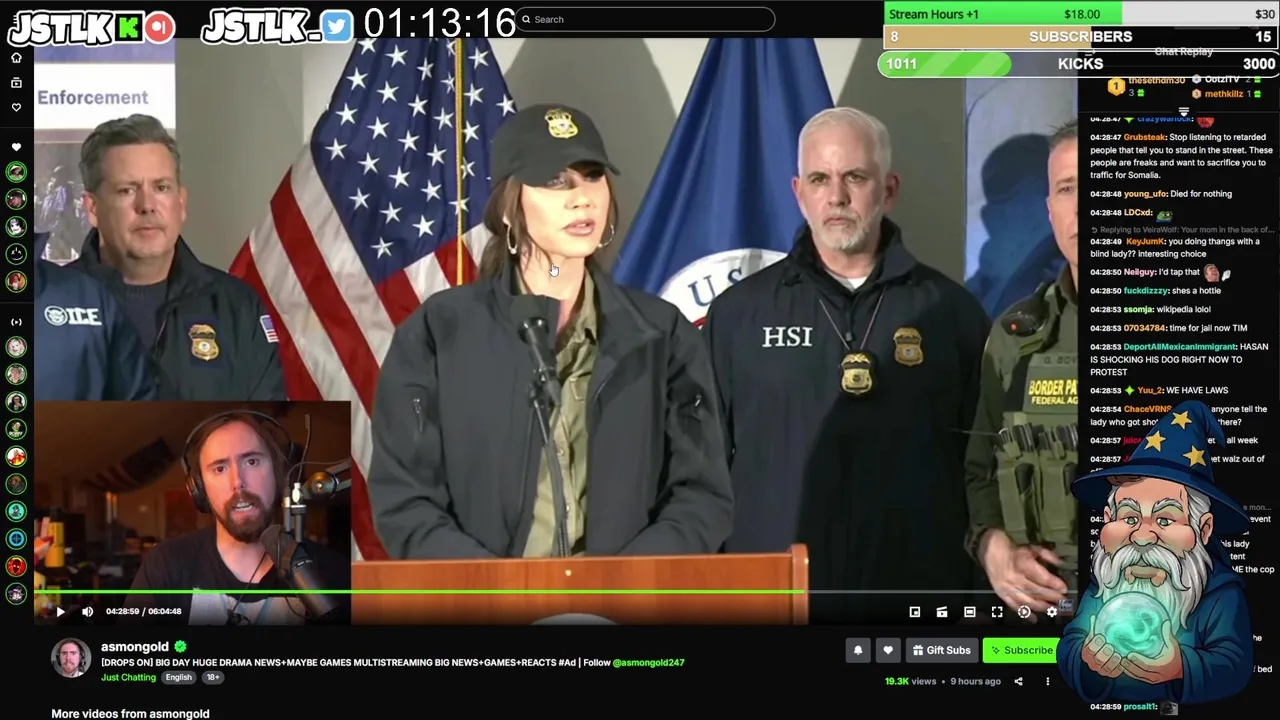The width and height of the screenshot is (1280, 720).
Task: Click the 04:28:59 / 06:04:48 time display
Action: click(x=143, y=611)
